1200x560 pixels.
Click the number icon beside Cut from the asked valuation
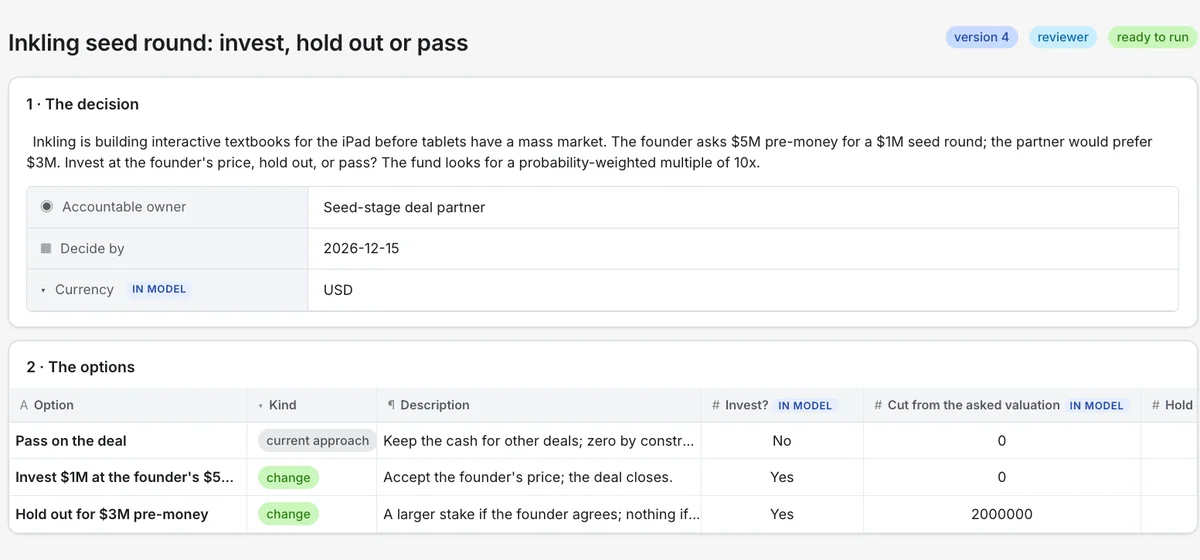[x=878, y=405]
